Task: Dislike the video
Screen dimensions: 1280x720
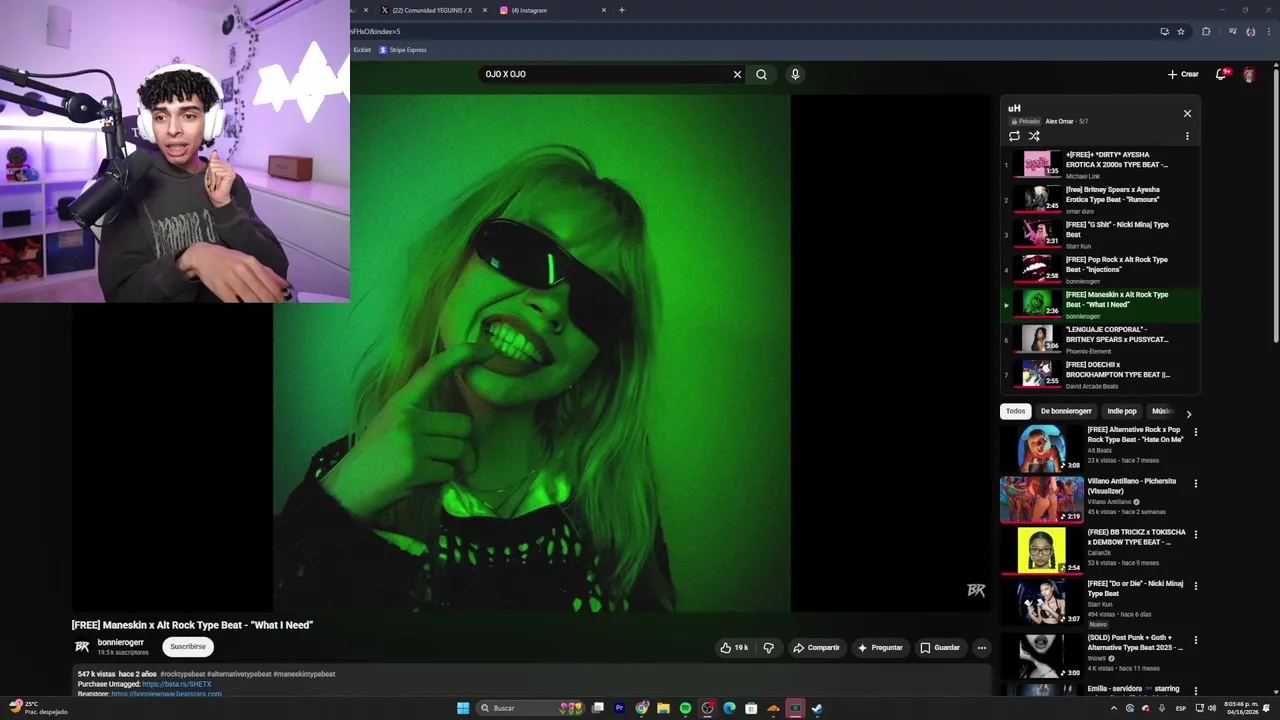Action: (x=768, y=647)
